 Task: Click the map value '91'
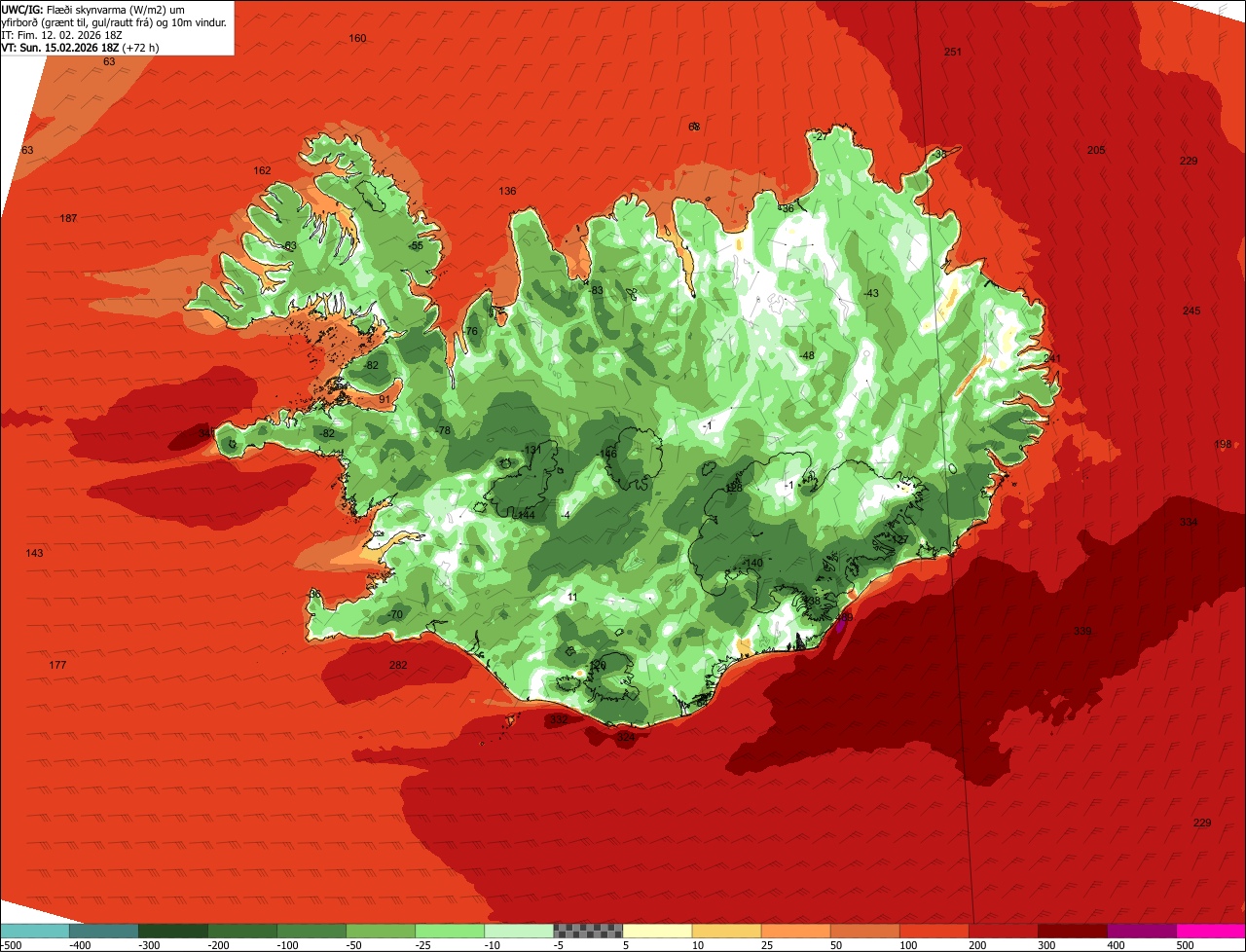385,399
